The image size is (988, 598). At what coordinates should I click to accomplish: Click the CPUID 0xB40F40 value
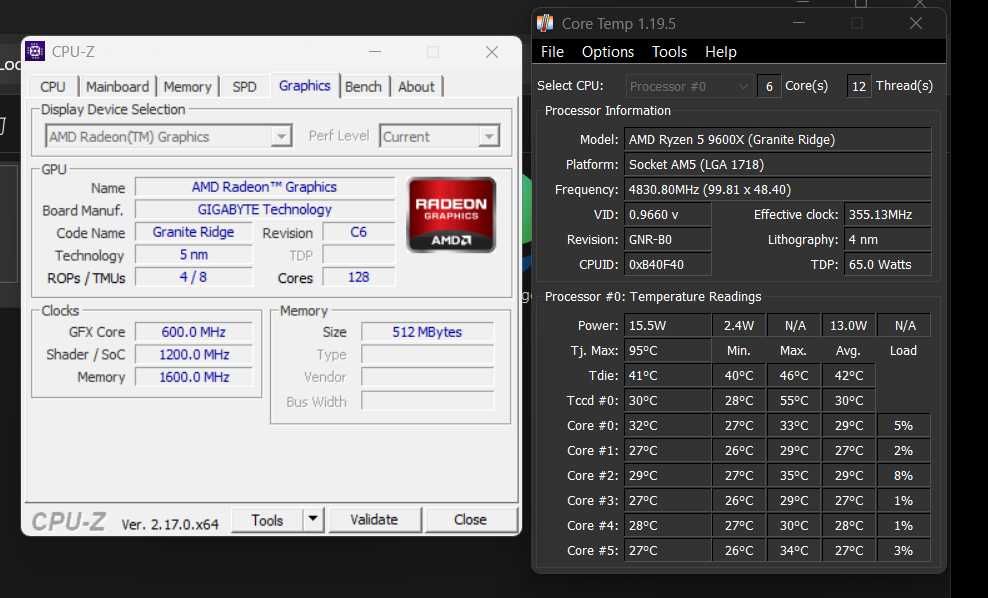click(x=668, y=265)
